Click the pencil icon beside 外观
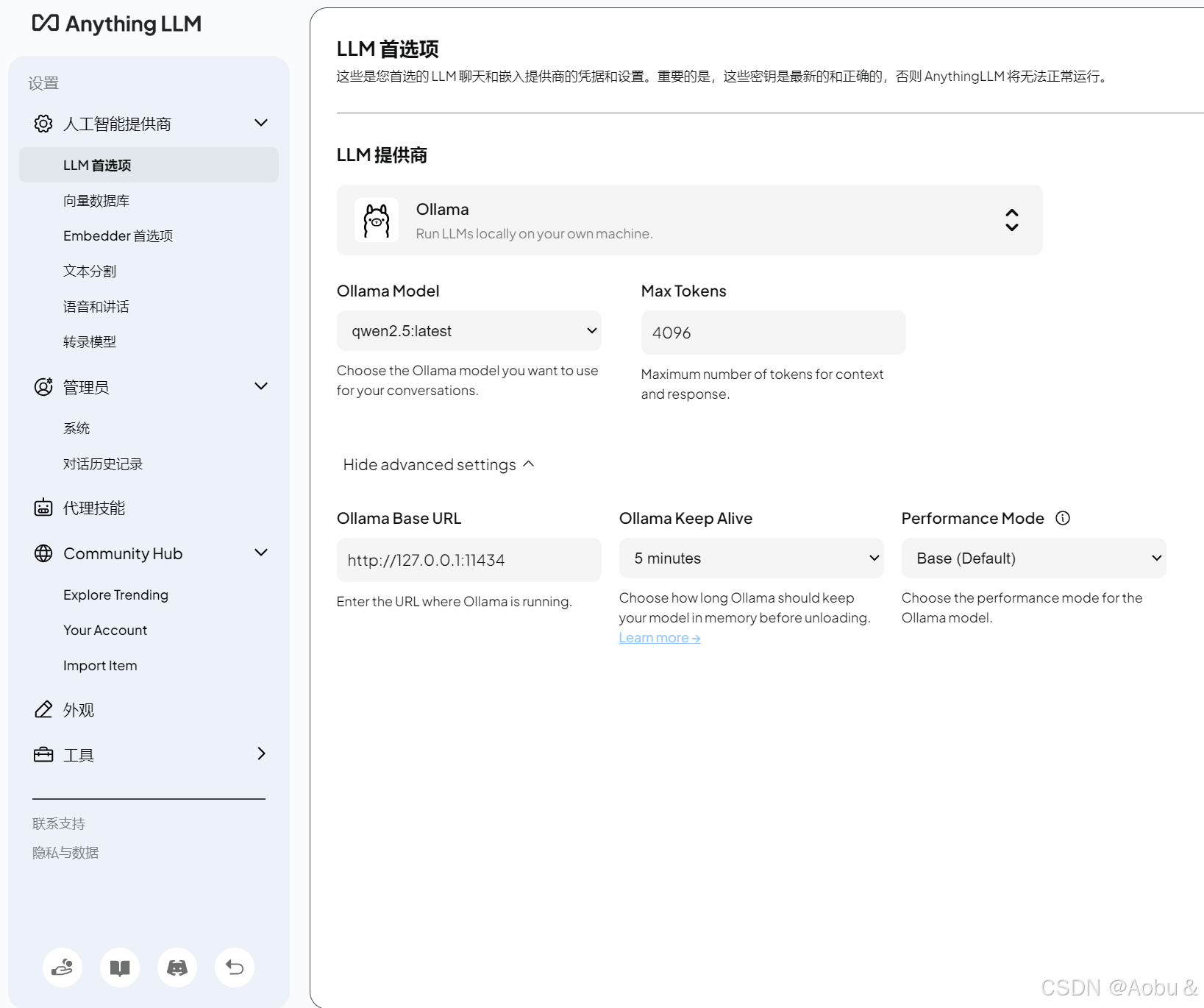Viewport: 1204px width, 1008px height. 43,709
